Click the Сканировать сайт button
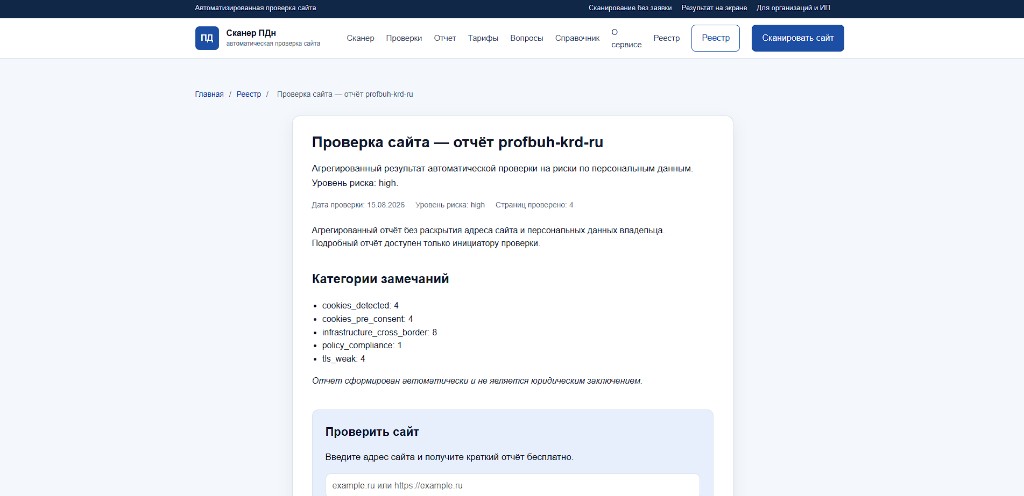 797,39
